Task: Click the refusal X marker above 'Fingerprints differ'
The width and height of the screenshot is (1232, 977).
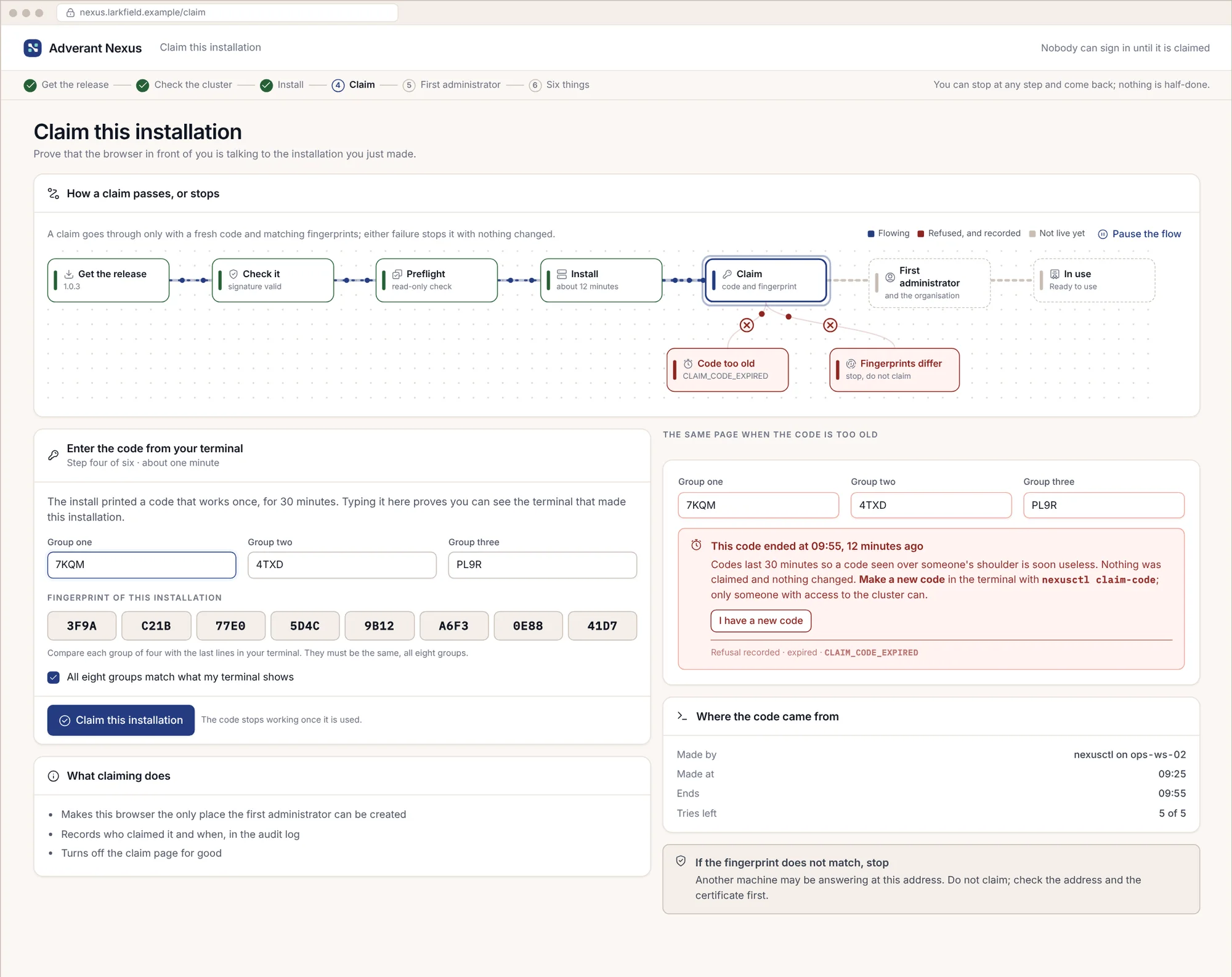Action: 830,325
